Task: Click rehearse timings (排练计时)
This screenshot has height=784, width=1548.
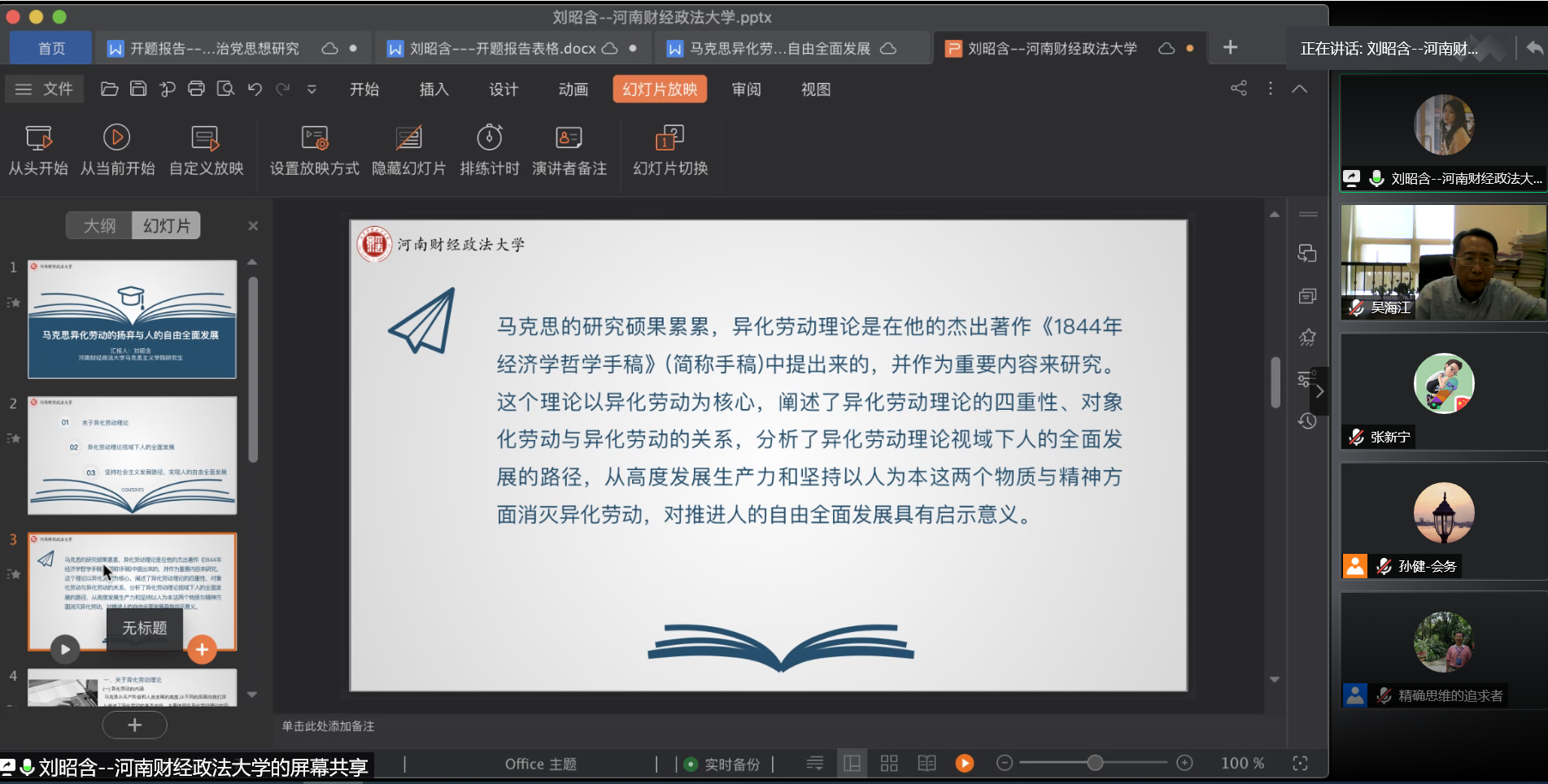Action: 490,150
